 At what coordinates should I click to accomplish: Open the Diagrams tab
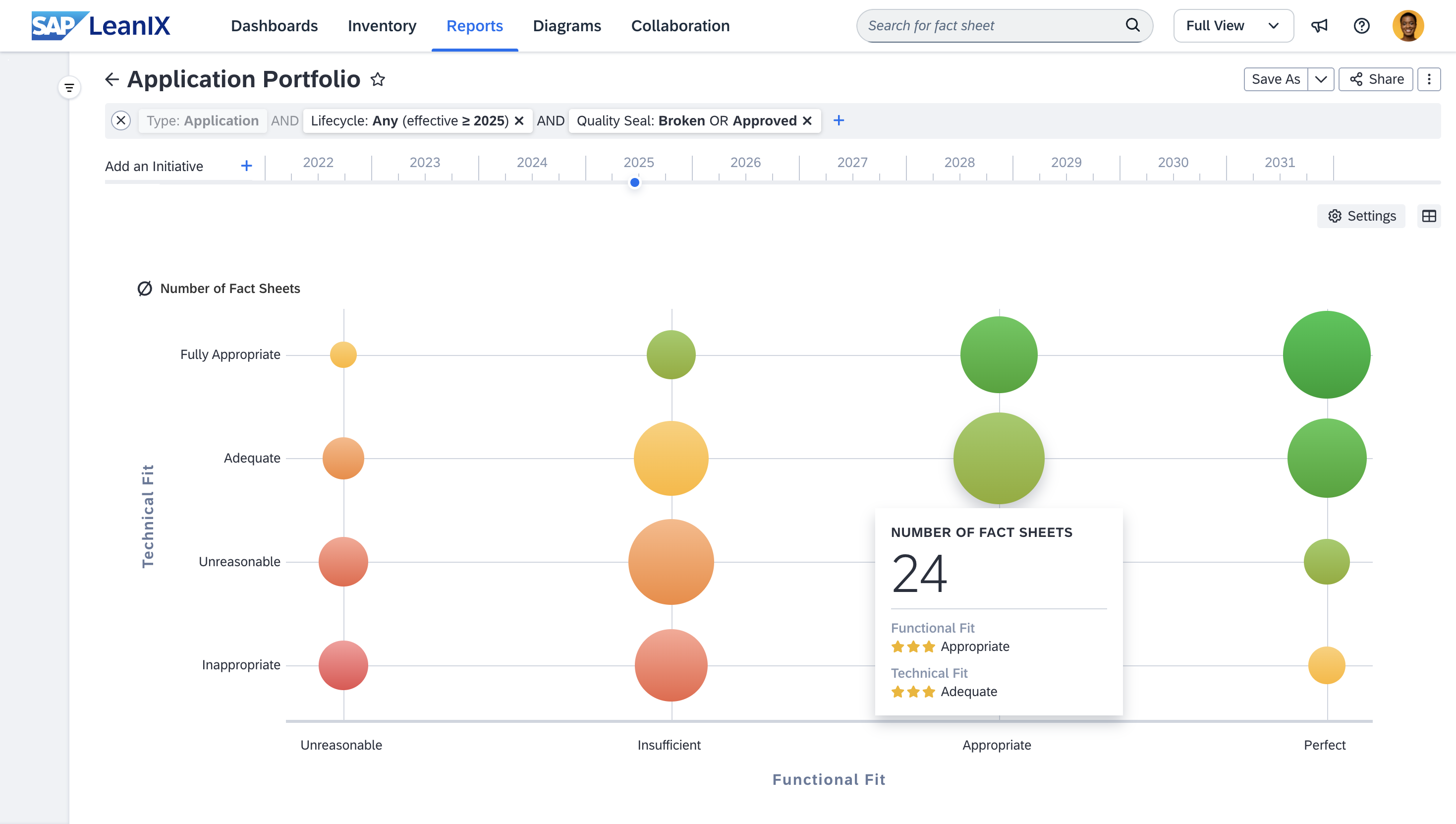click(x=567, y=25)
